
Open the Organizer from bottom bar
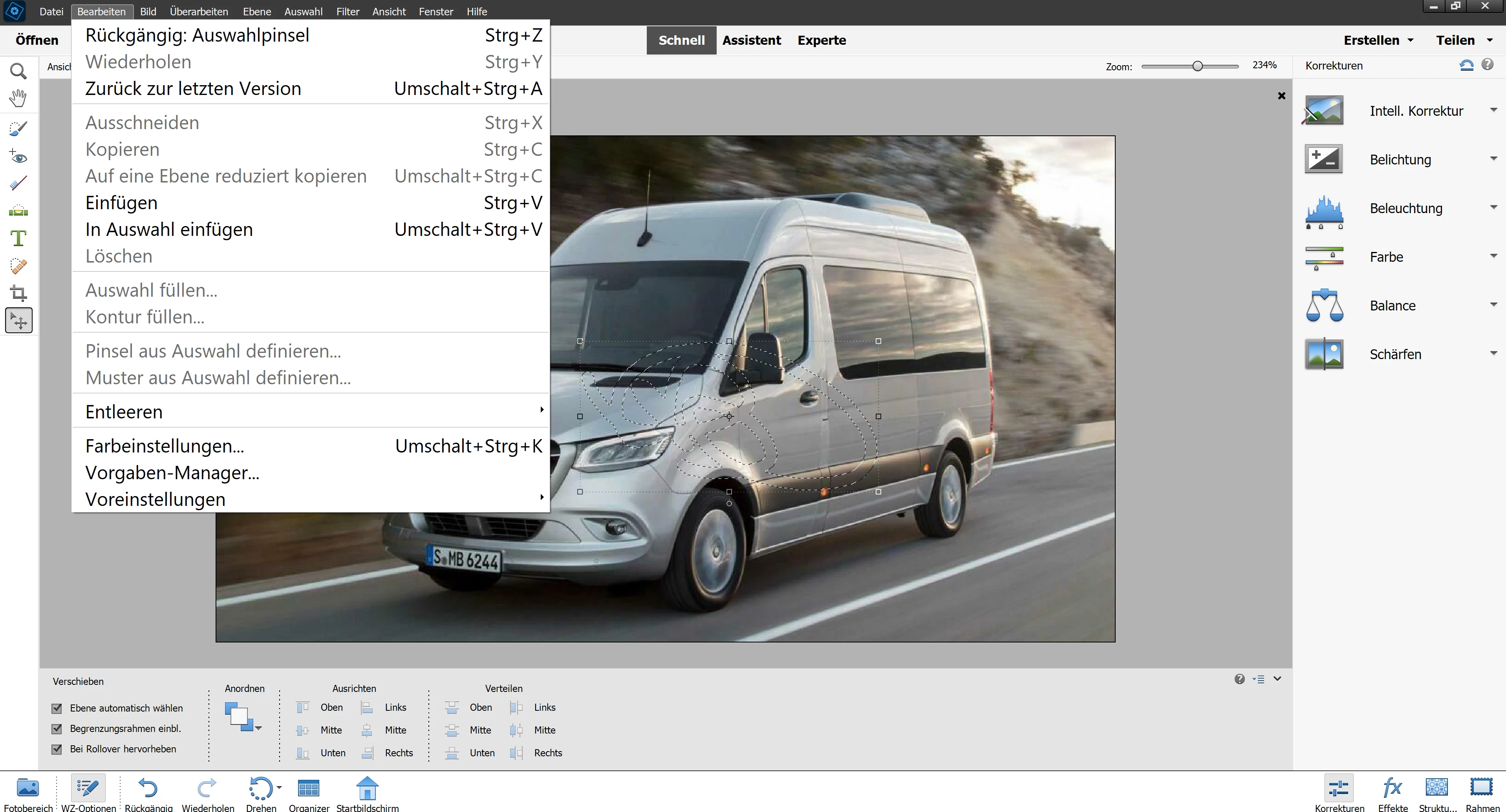(309, 793)
